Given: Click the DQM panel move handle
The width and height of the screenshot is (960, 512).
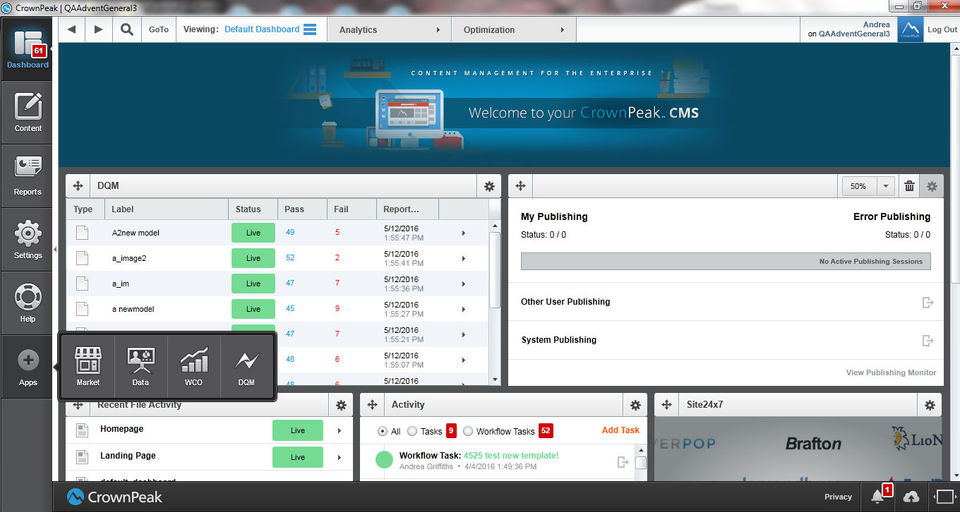Looking at the screenshot, I should click(78, 186).
